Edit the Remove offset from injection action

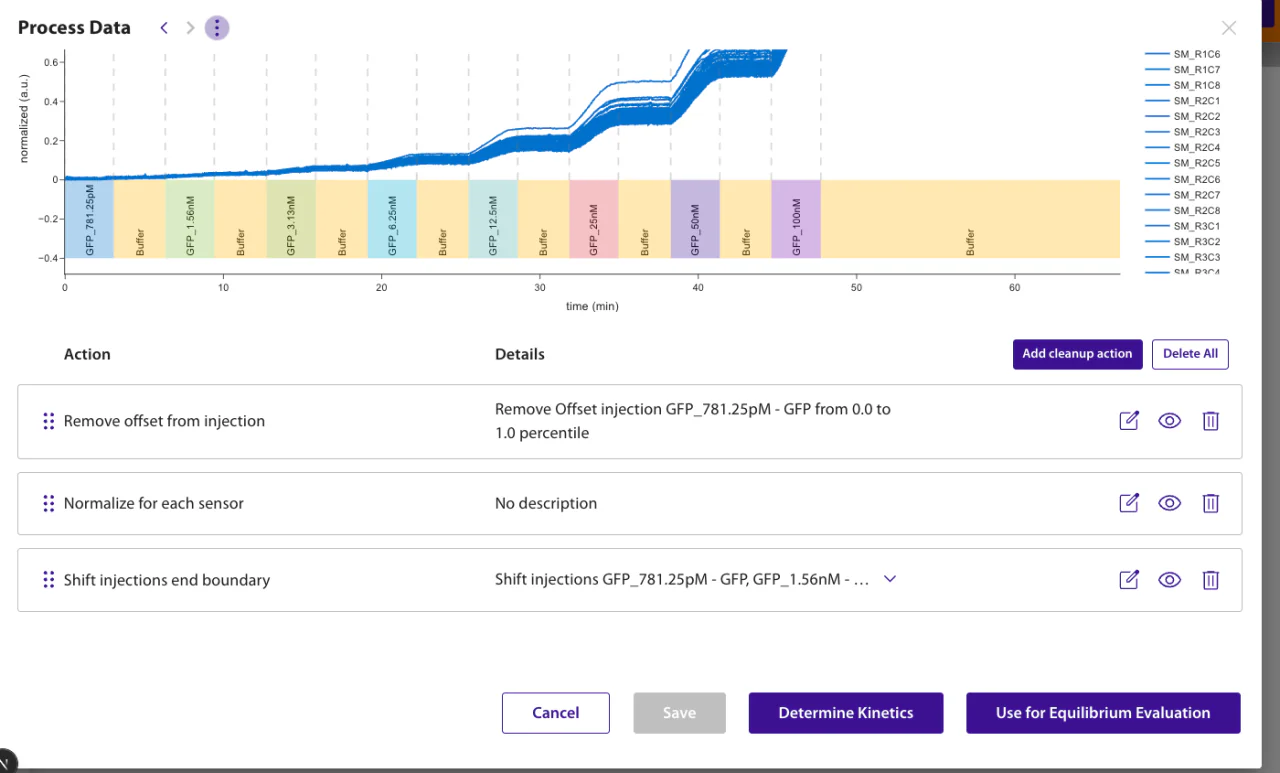1129,421
